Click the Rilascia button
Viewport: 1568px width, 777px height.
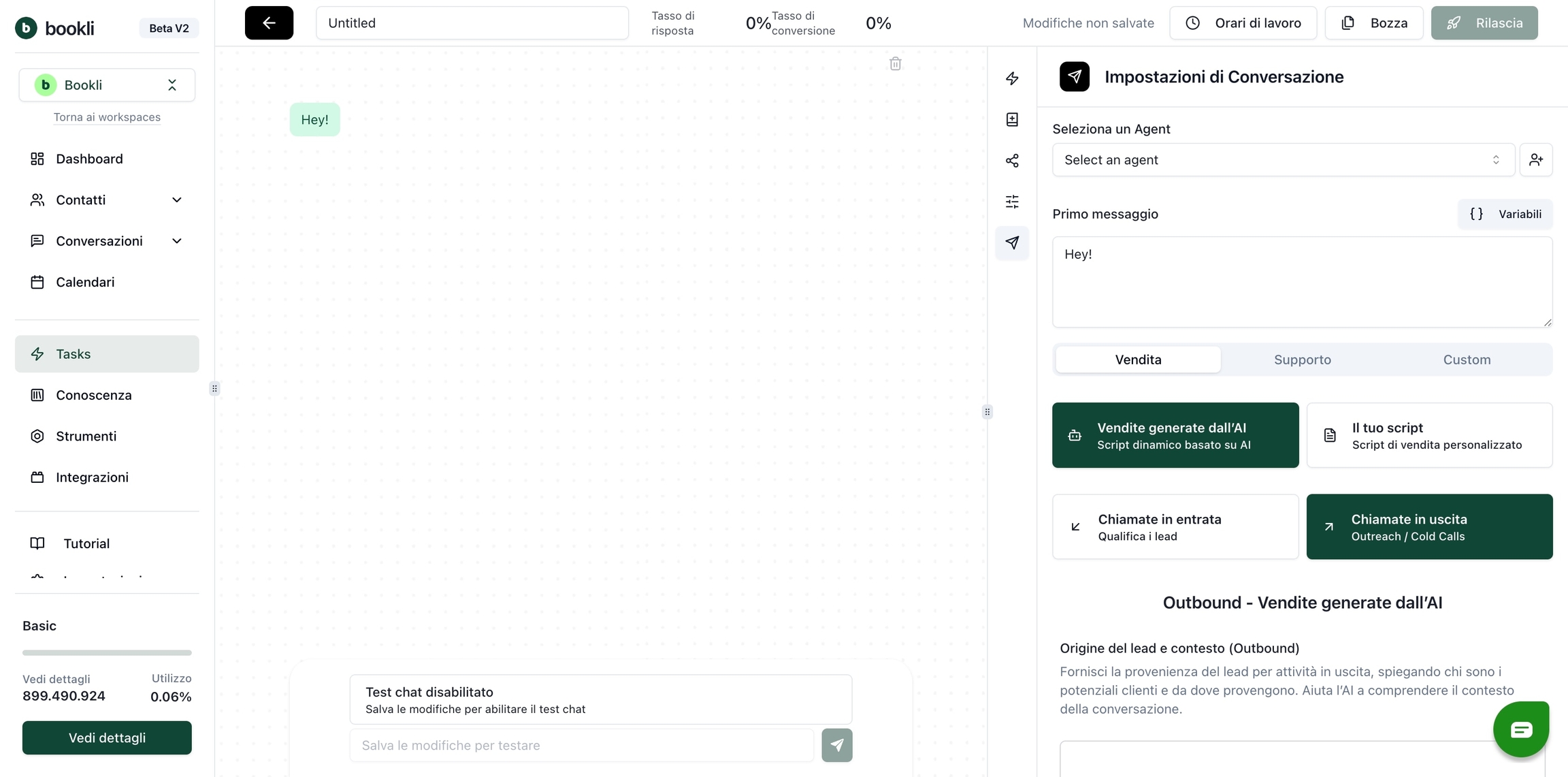point(1484,23)
